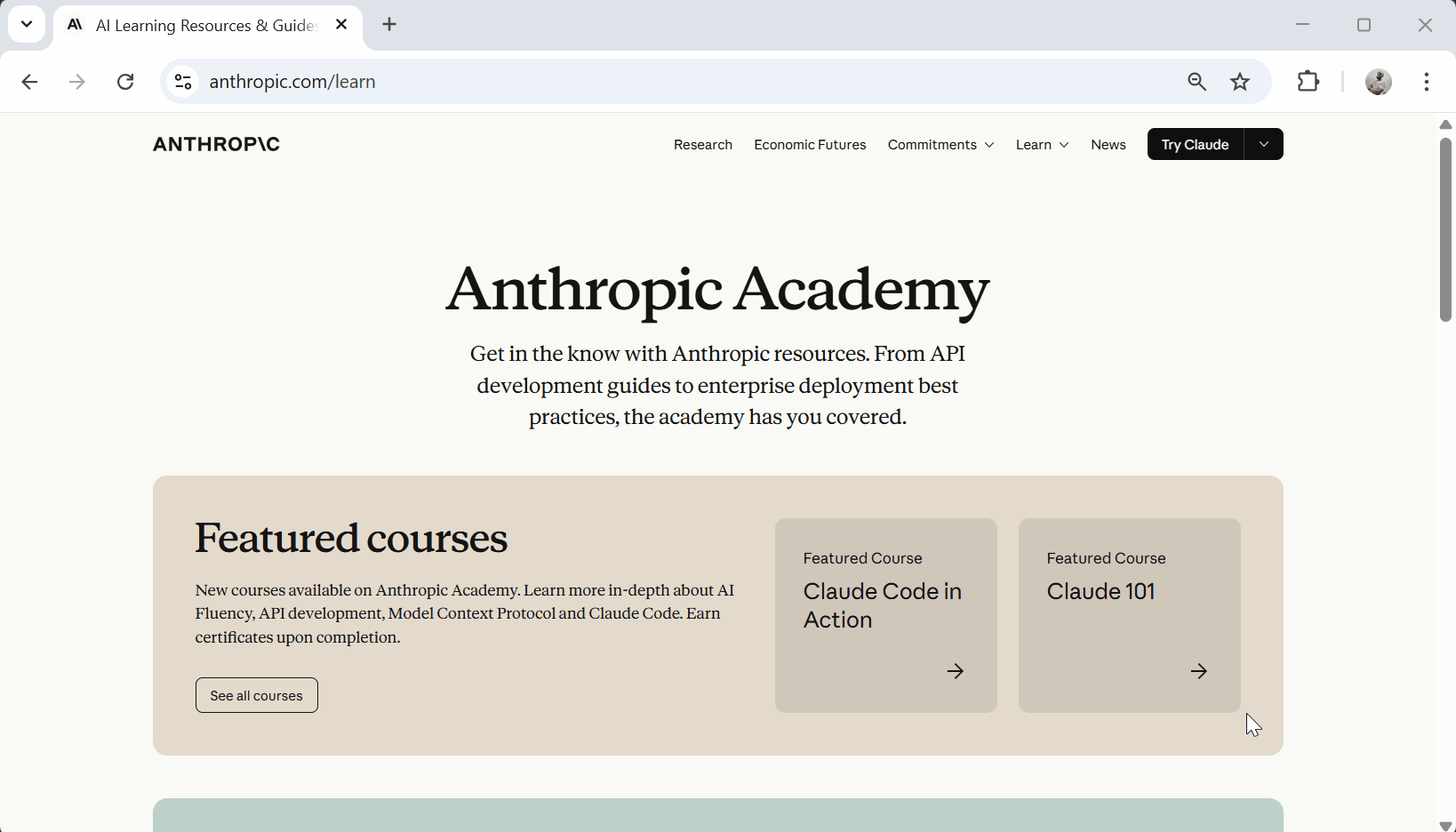1456x832 pixels.
Task: Click the Try Claude button
Action: pos(1195,144)
